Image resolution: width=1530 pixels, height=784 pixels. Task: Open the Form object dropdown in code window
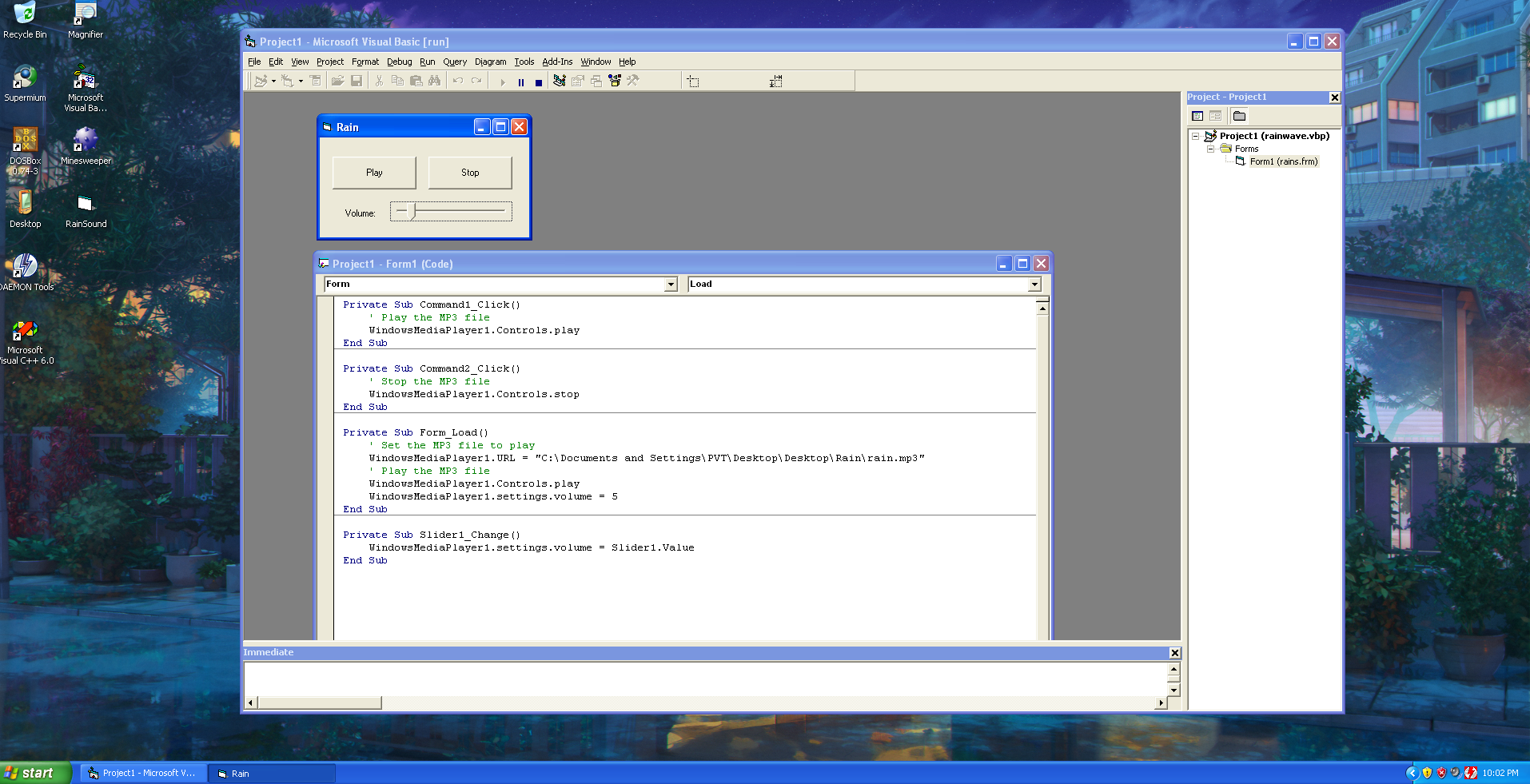tap(671, 285)
